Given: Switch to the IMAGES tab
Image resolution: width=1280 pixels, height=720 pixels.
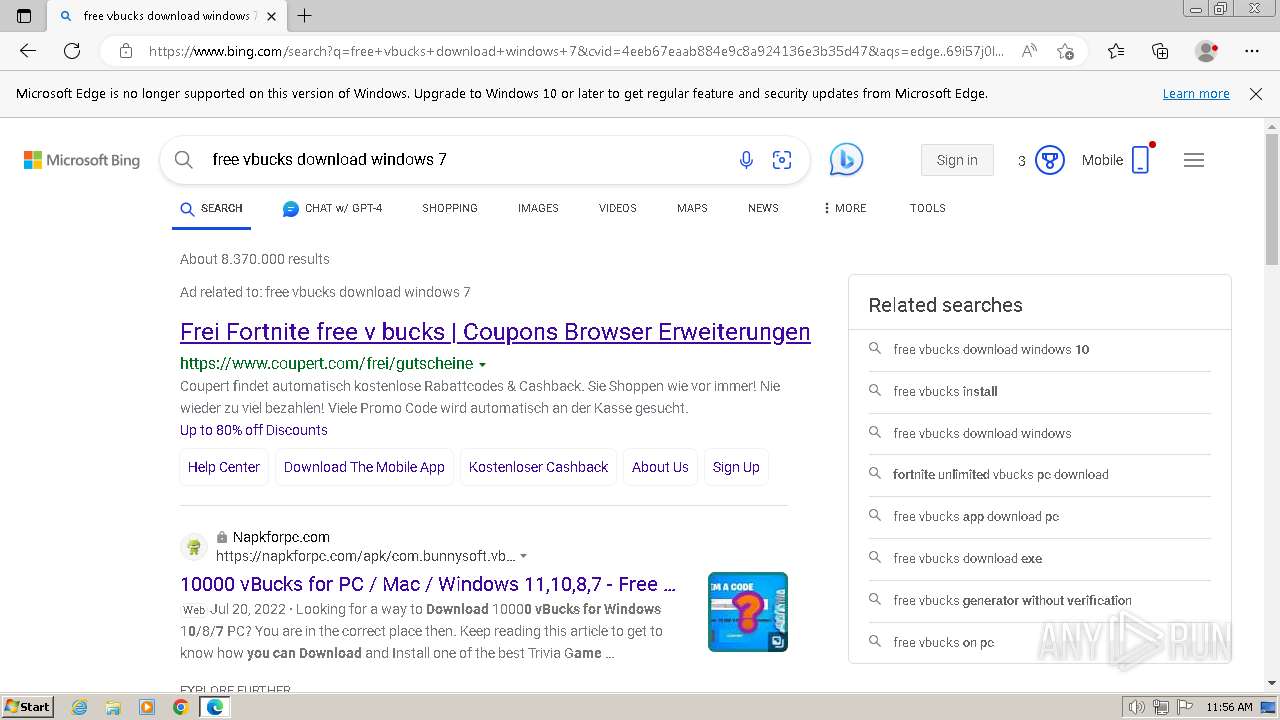Looking at the screenshot, I should (x=538, y=208).
